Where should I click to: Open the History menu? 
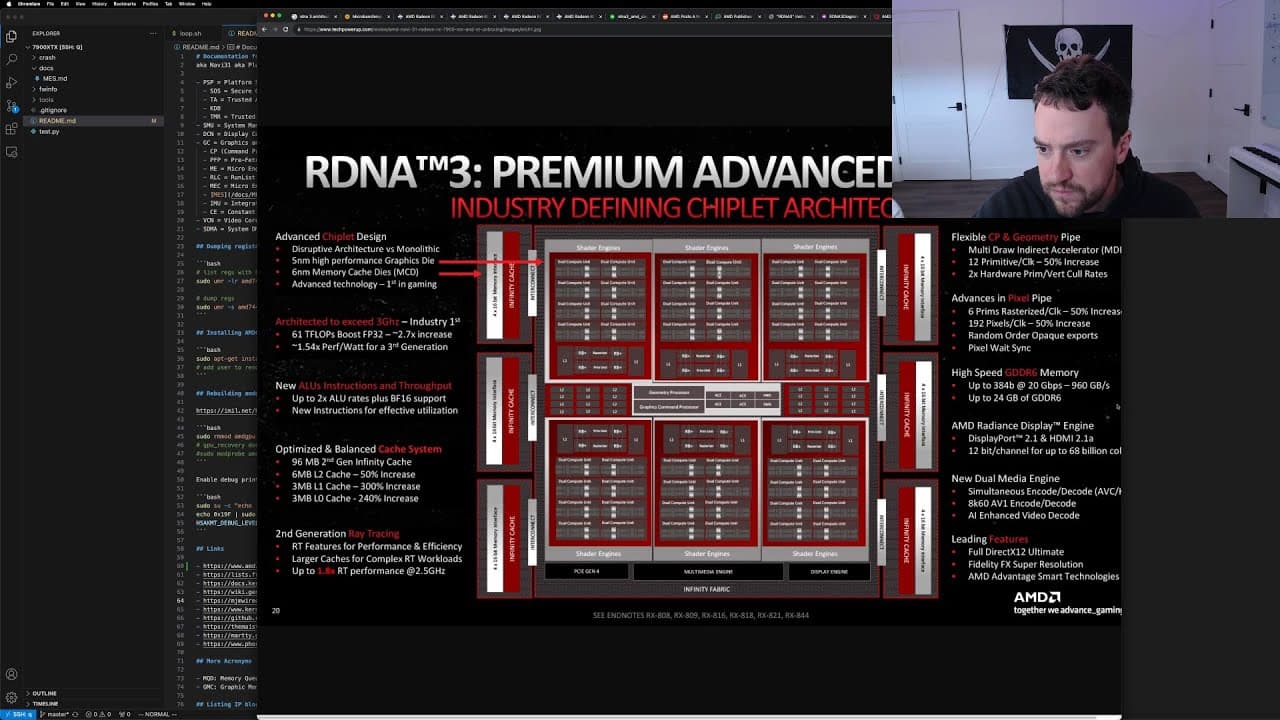(100, 4)
